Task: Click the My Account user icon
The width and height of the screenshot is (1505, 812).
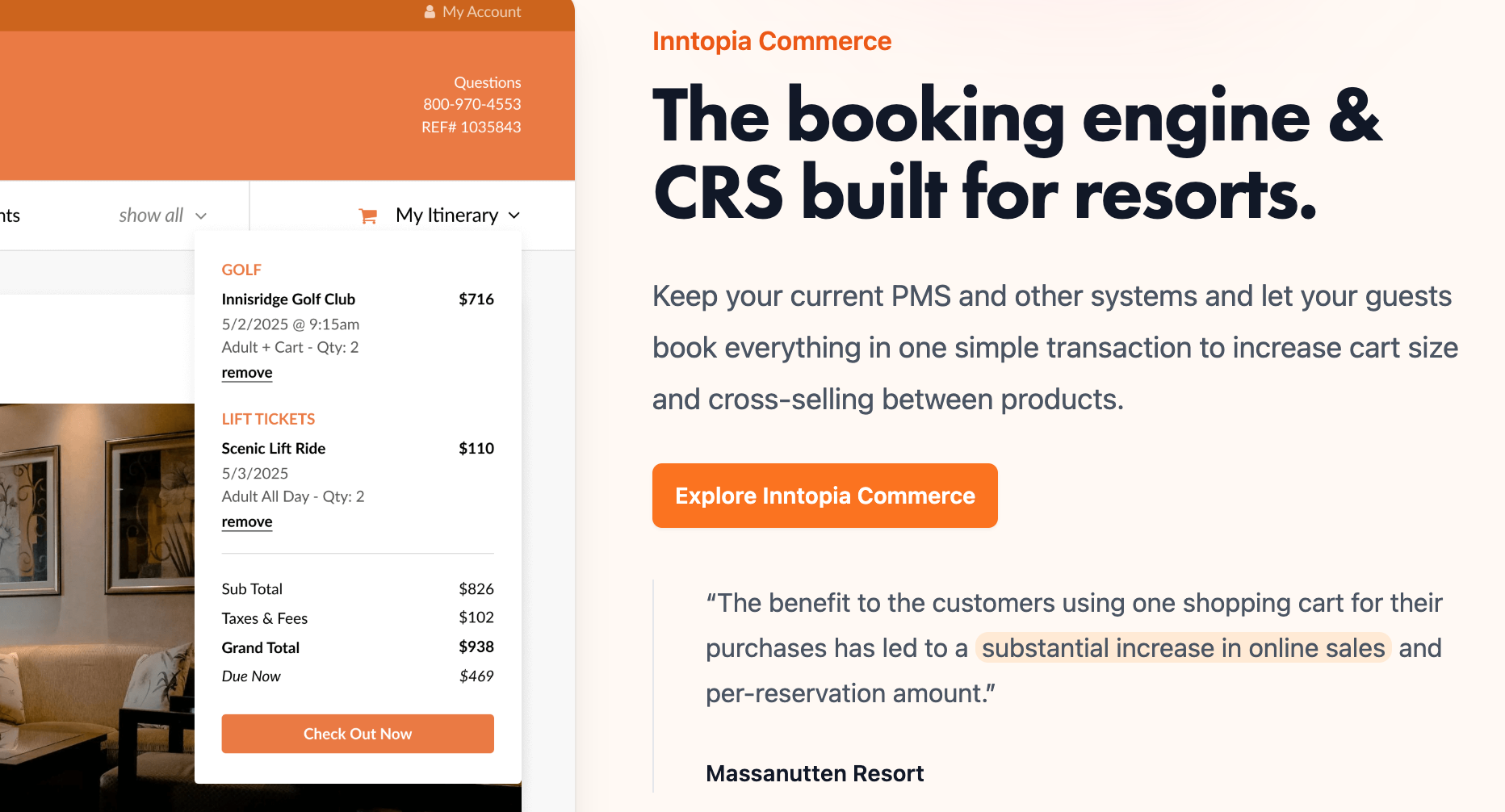Action: tap(430, 12)
